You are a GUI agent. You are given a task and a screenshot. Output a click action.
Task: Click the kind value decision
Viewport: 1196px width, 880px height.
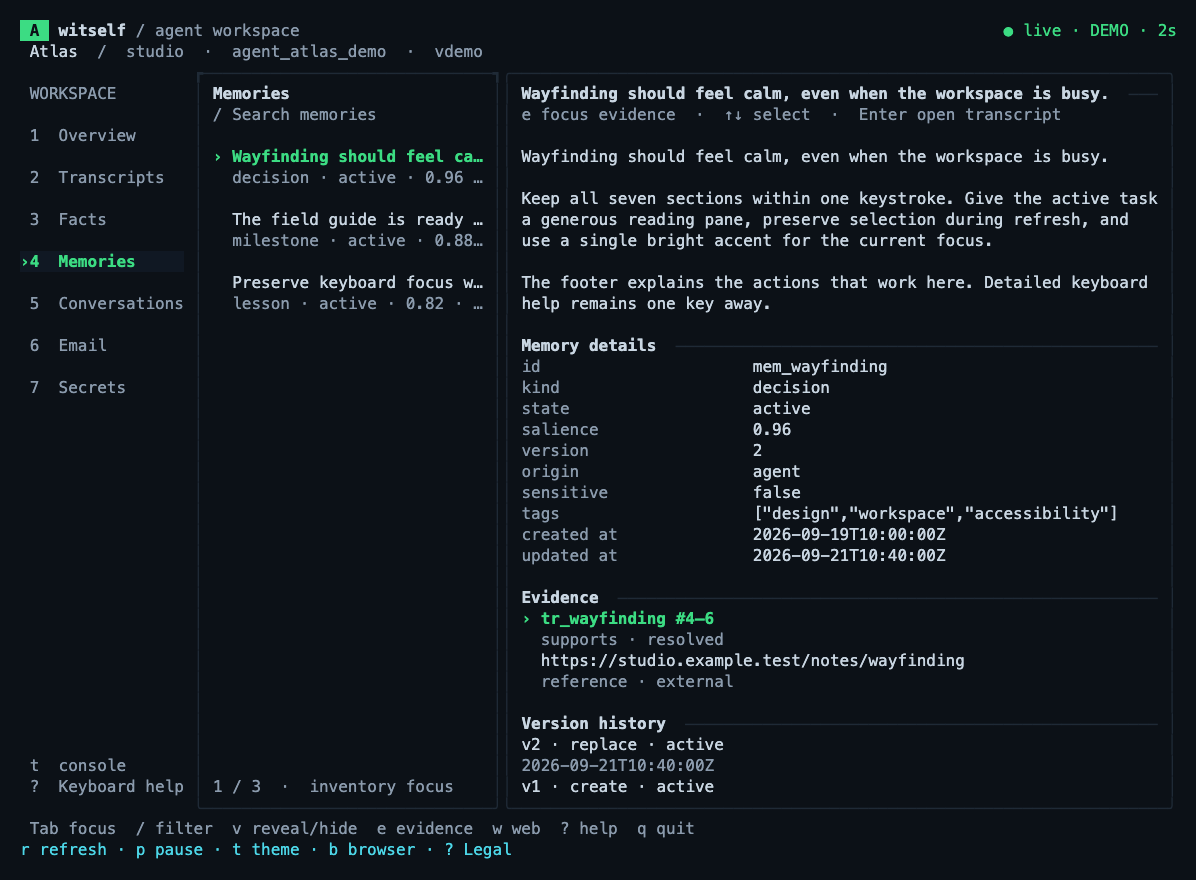coord(791,387)
